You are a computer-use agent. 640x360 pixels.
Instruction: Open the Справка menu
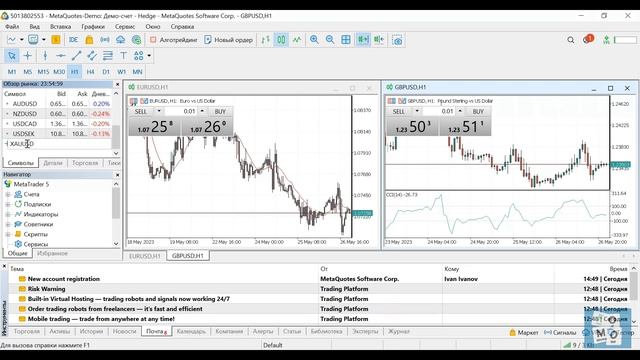click(x=182, y=27)
